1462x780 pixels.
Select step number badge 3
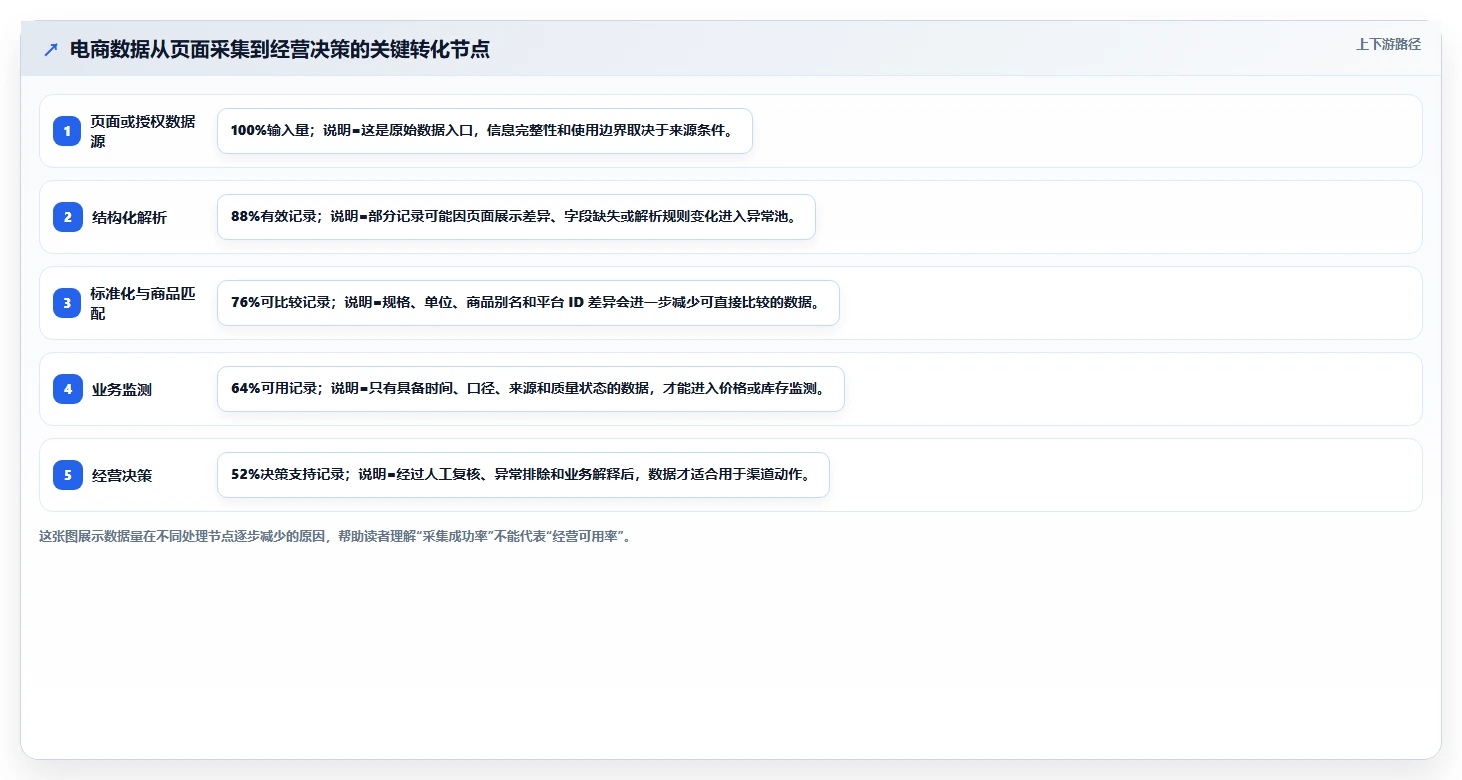click(x=67, y=303)
